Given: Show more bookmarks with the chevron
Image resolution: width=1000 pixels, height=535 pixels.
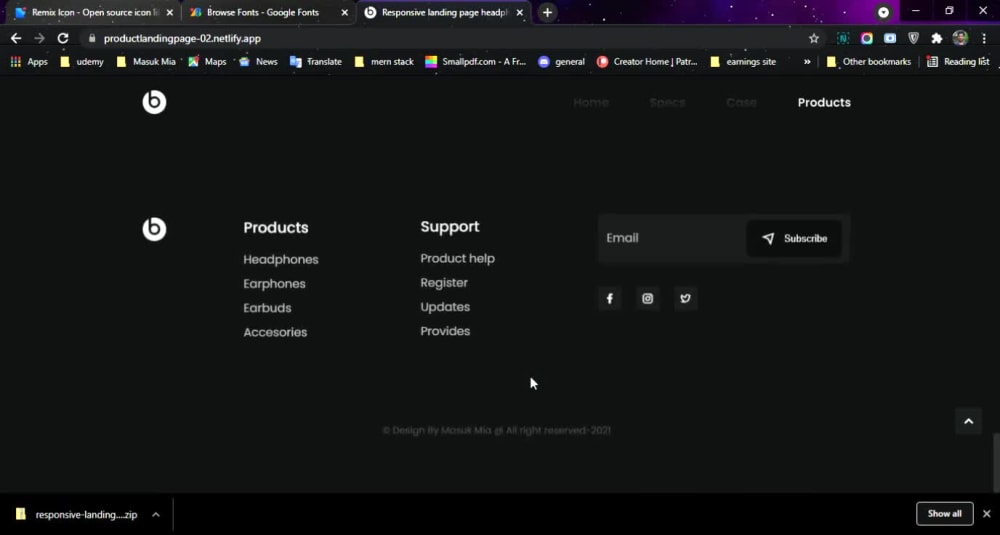Looking at the screenshot, I should point(807,62).
